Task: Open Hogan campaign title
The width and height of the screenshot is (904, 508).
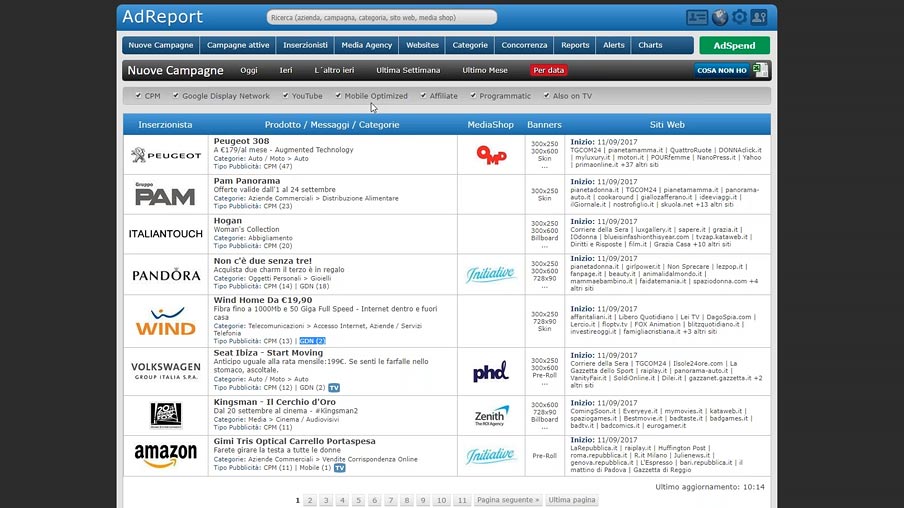Action: 228,220
